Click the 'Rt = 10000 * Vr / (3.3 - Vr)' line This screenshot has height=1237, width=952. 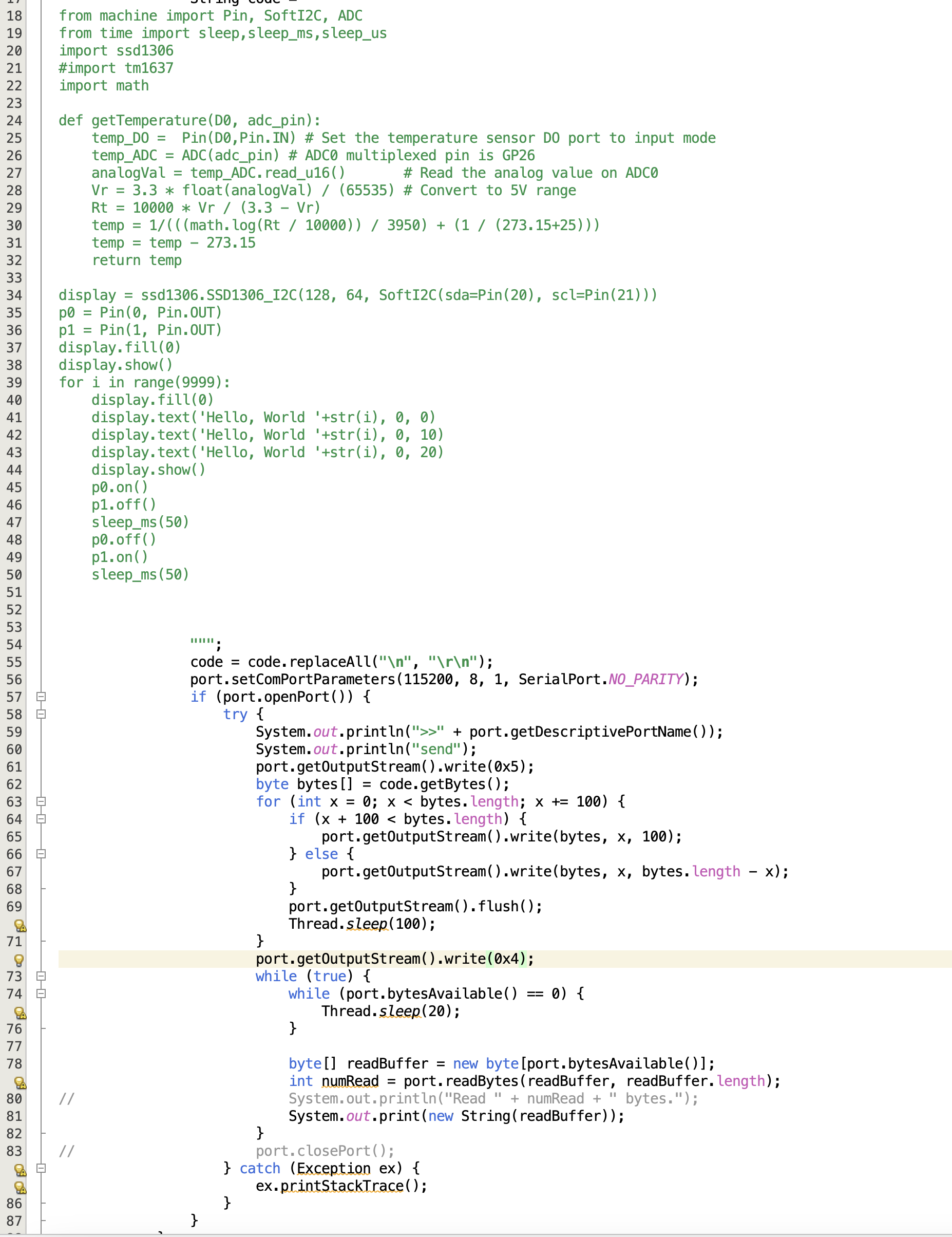point(206,208)
